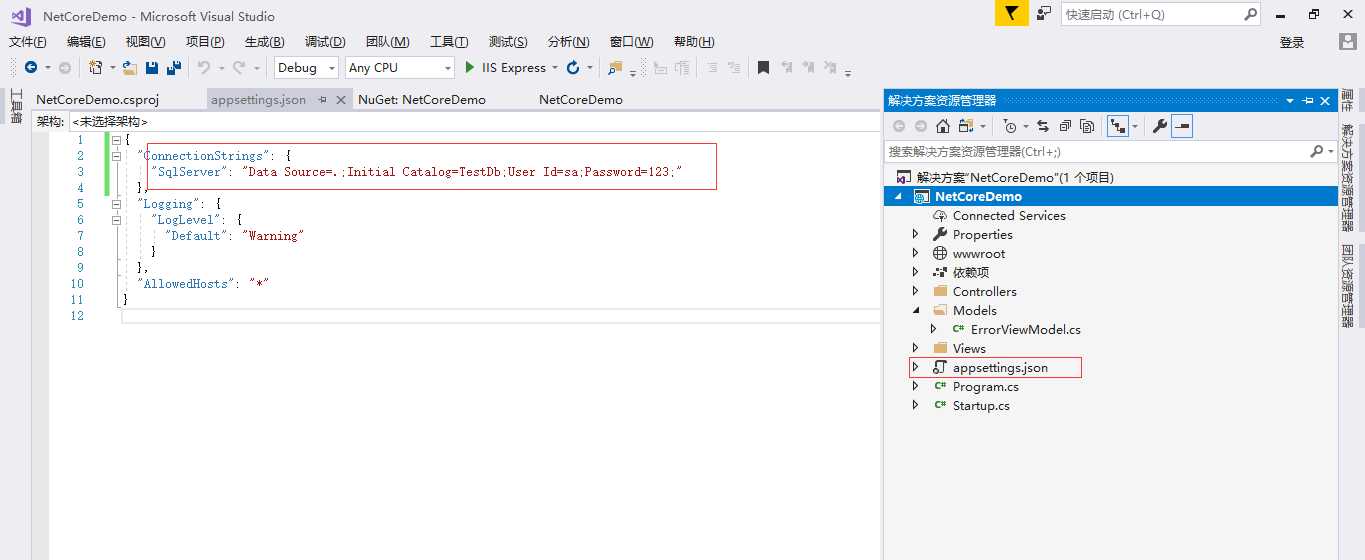Select the 解决方案"NetCoreDemo" solution node
Viewport: 1365px width, 560px height.
(x=1015, y=177)
